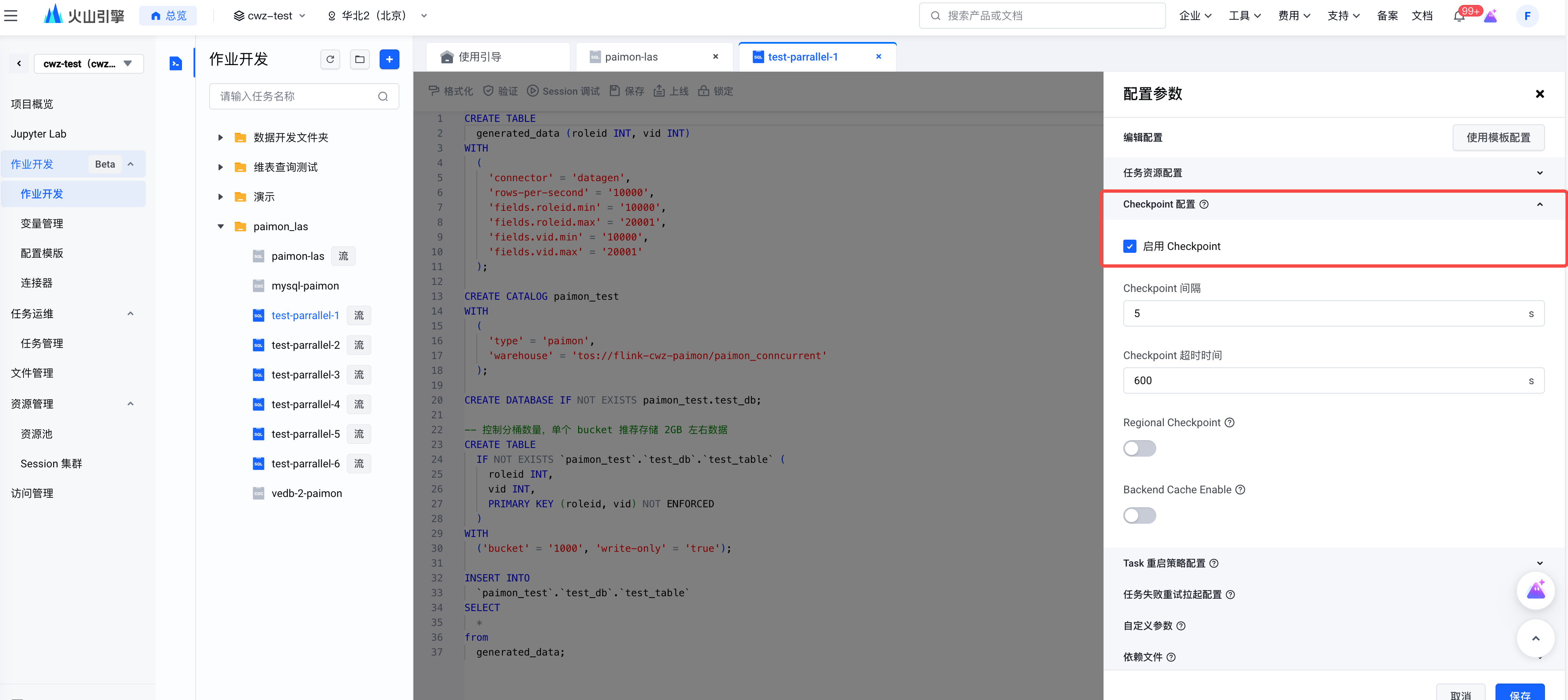Image resolution: width=1568 pixels, height=700 pixels.
Task: Uncheck the 启用 Checkpoint checkbox
Action: 1130,246
